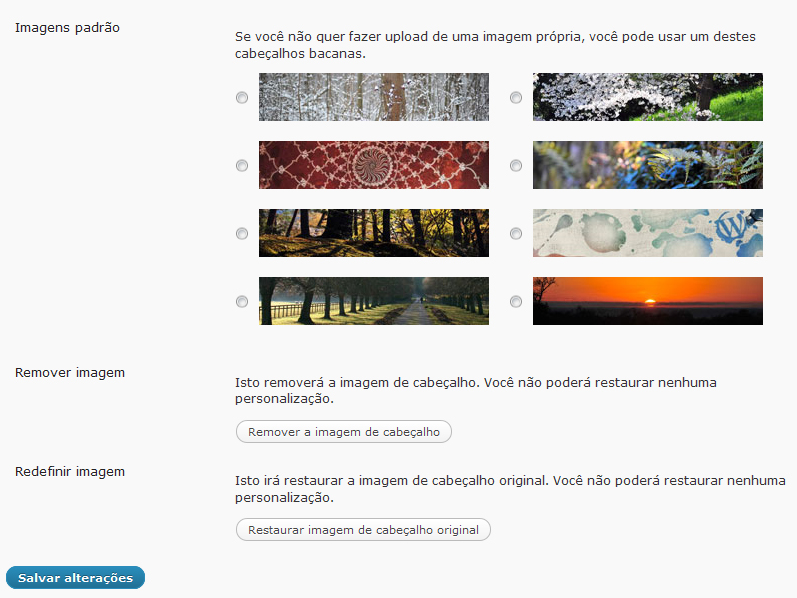Click the orange sunset header thumbnail
This screenshot has height=598, width=797.
(648, 301)
